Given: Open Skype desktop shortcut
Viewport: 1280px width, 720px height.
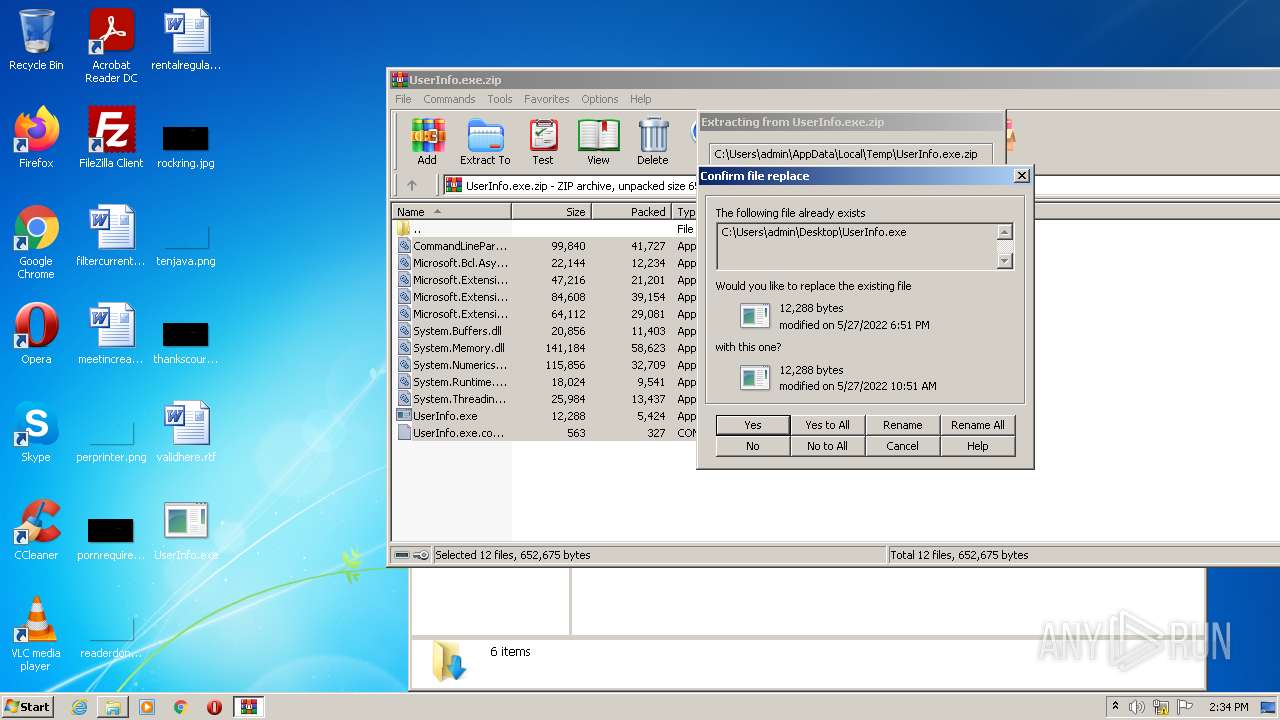Looking at the screenshot, I should pos(36,432).
